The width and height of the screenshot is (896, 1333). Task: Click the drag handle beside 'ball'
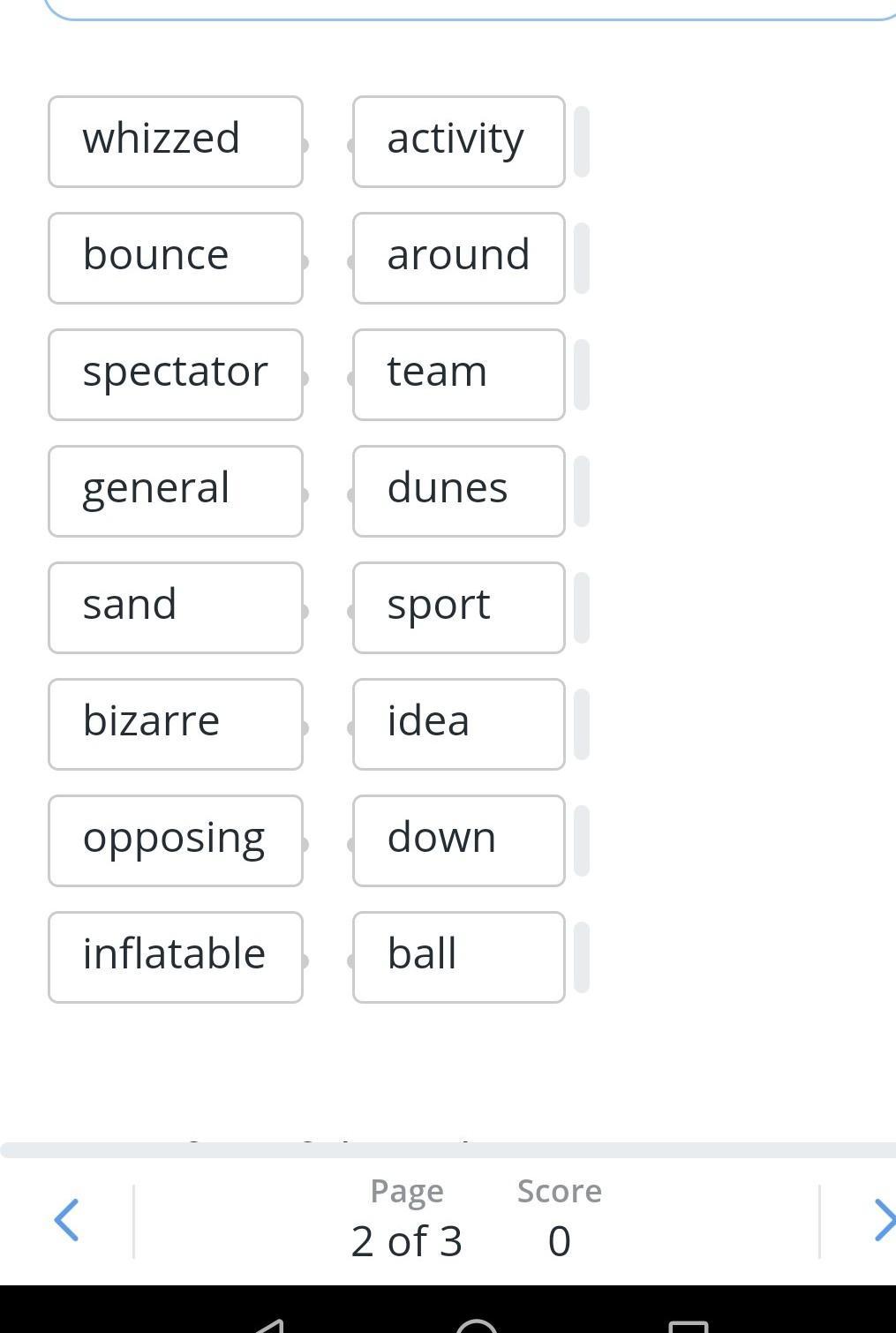[x=581, y=957]
